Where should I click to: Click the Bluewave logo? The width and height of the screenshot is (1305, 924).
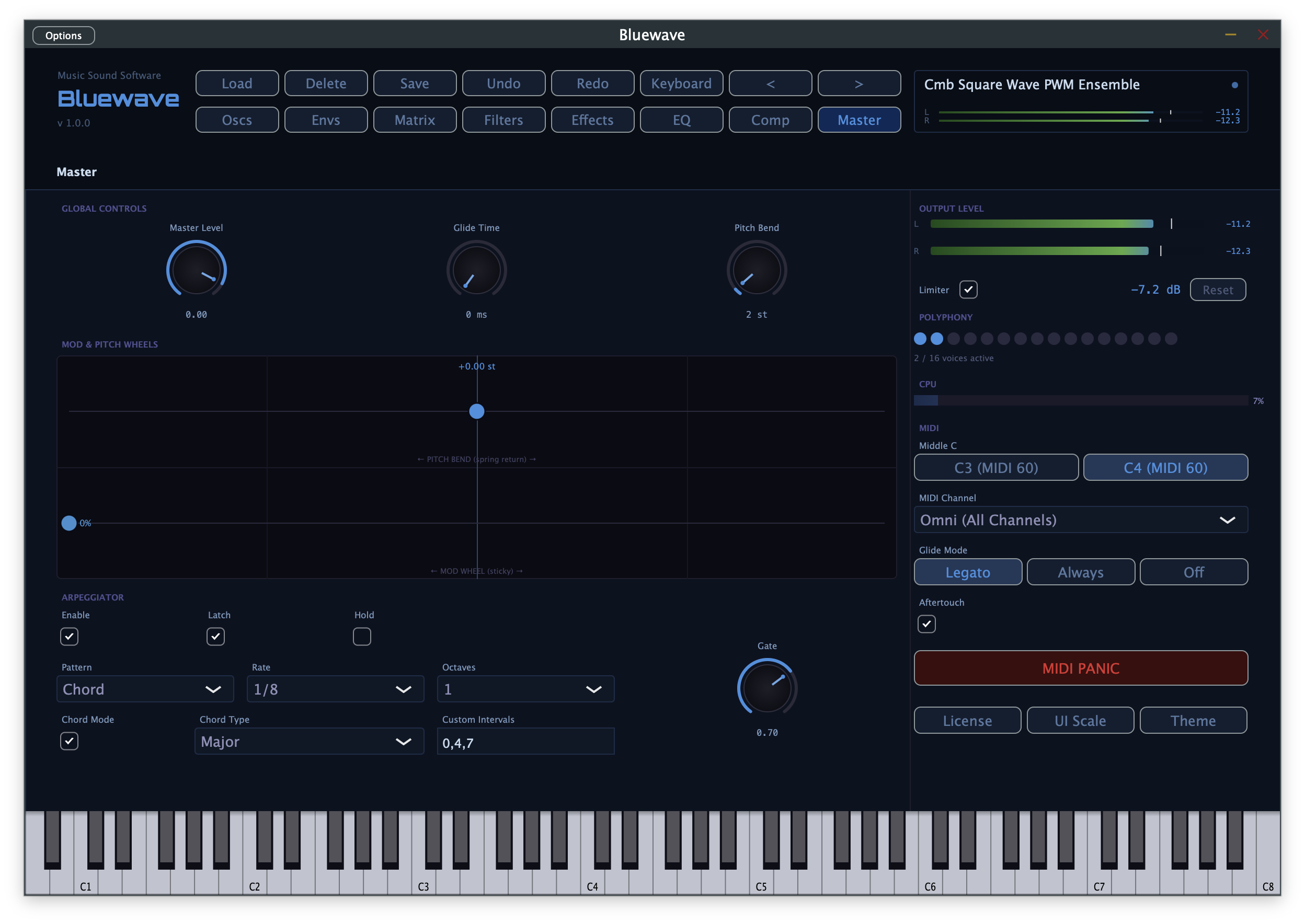(x=118, y=99)
